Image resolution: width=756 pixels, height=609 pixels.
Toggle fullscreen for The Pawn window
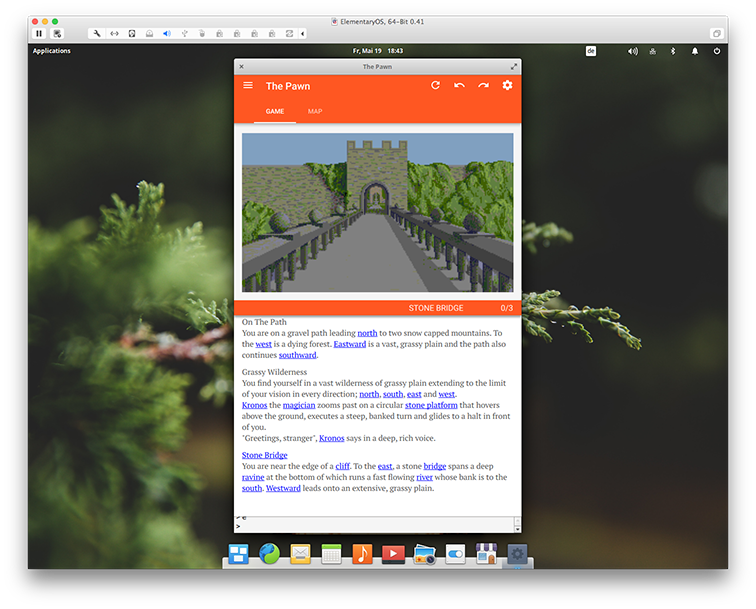[x=514, y=67]
